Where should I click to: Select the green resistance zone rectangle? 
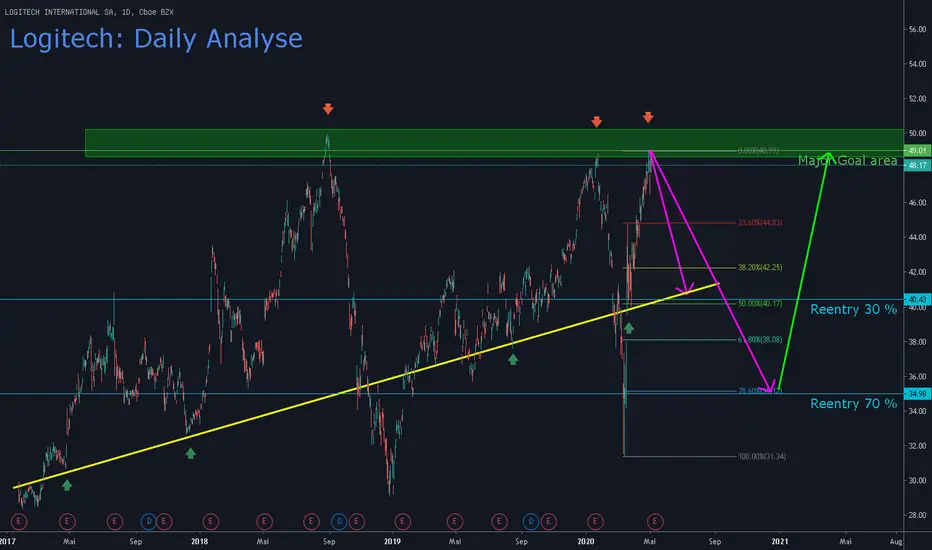click(x=494, y=143)
